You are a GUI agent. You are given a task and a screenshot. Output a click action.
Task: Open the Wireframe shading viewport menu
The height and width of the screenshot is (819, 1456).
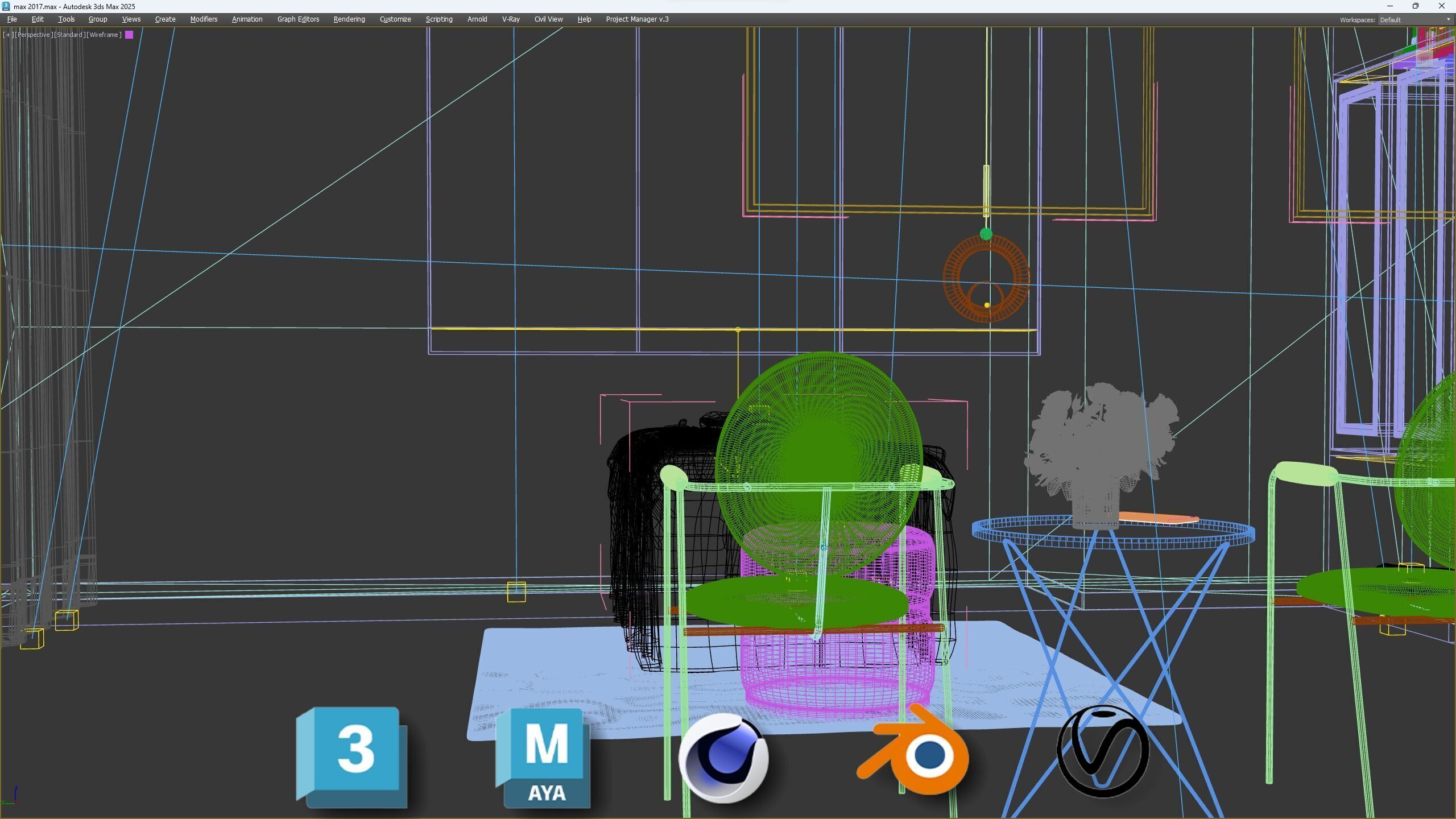104,35
